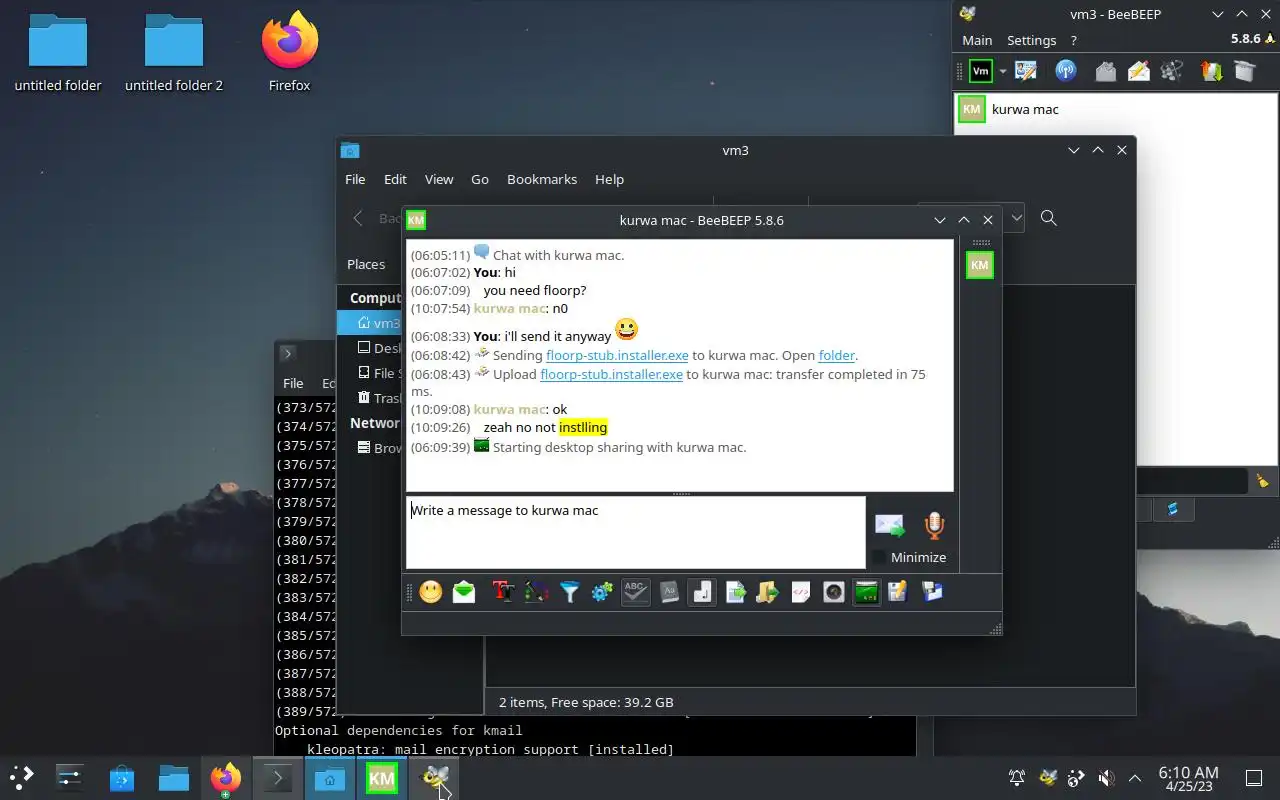
Task: Click the broom clear icon in BeeBEEP search bar
Action: click(1262, 481)
